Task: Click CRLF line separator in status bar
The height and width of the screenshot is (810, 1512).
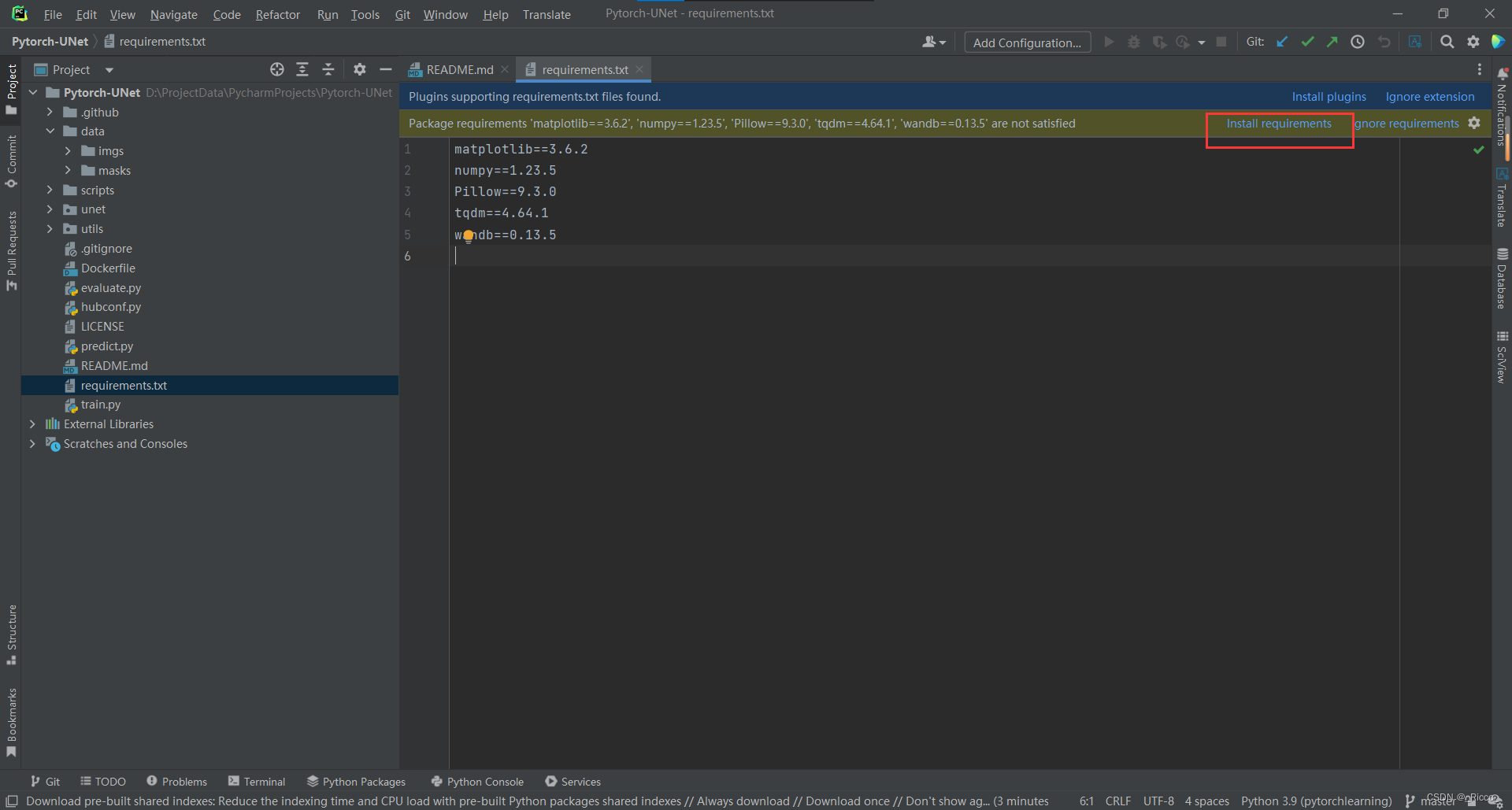Action: (1117, 801)
